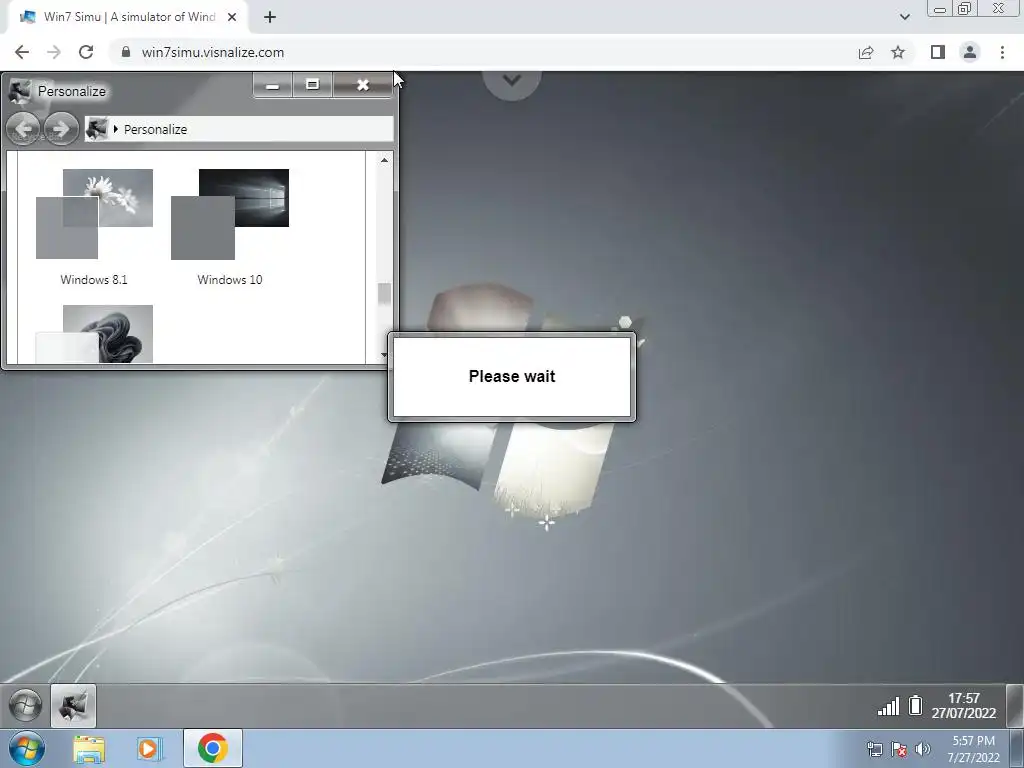1024x768 pixels.
Task: Go back in Personalize window
Action: (24, 129)
